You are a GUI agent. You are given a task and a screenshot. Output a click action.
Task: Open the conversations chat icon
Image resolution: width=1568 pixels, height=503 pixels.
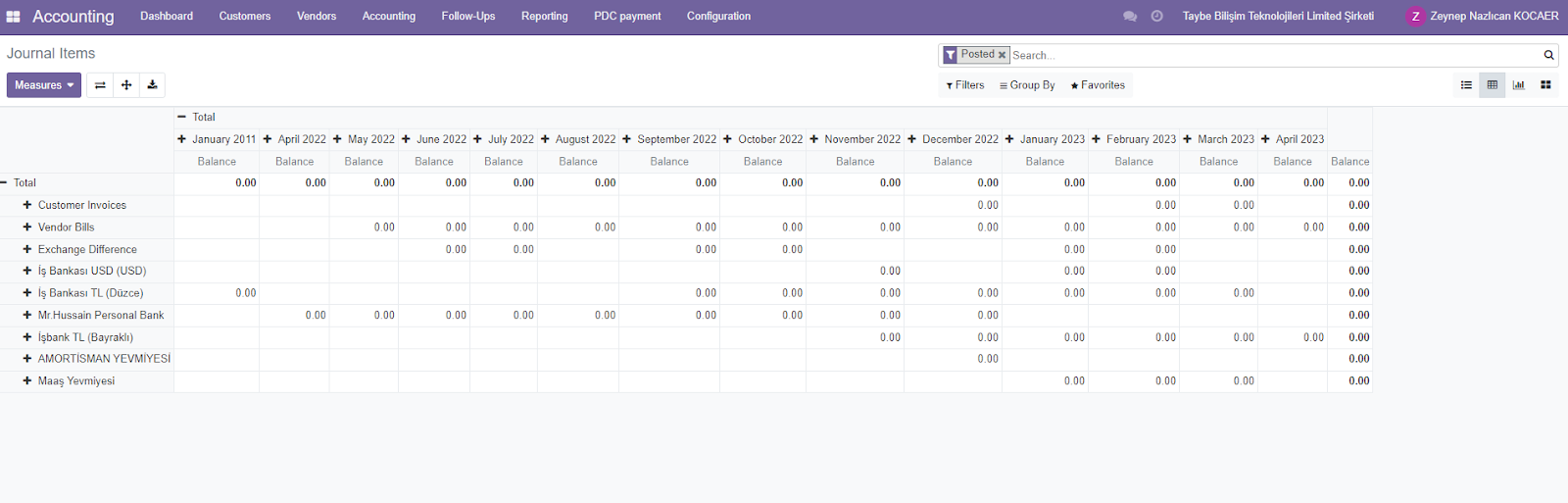tap(1130, 17)
